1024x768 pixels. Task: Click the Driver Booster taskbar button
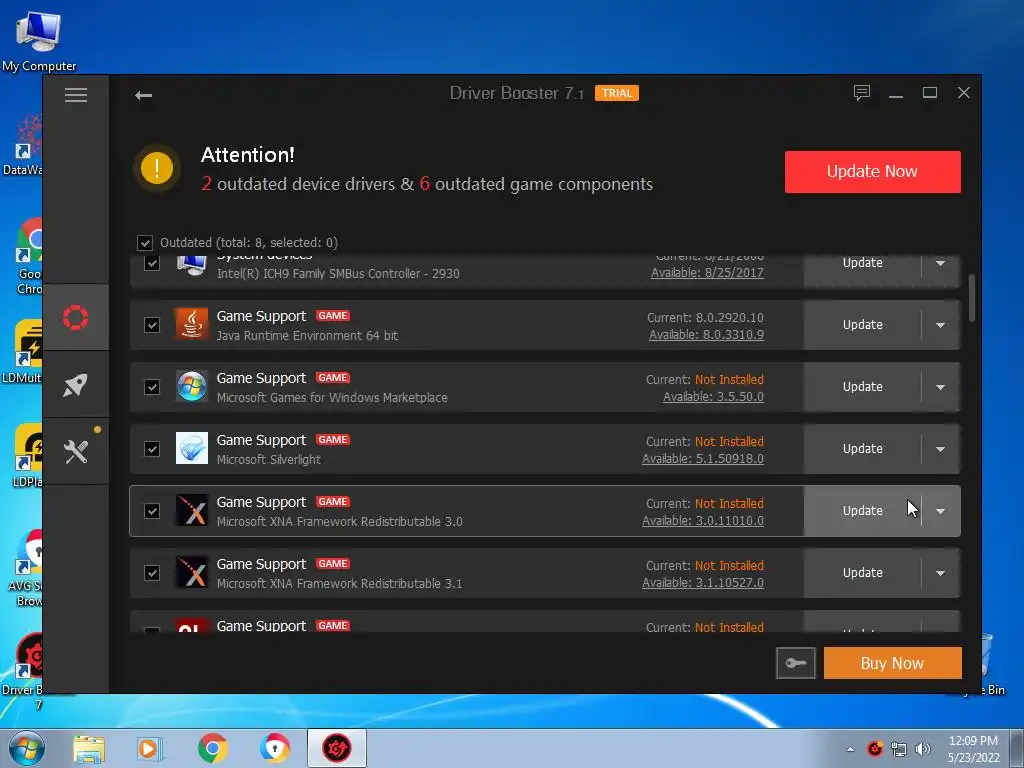pyautogui.click(x=337, y=748)
